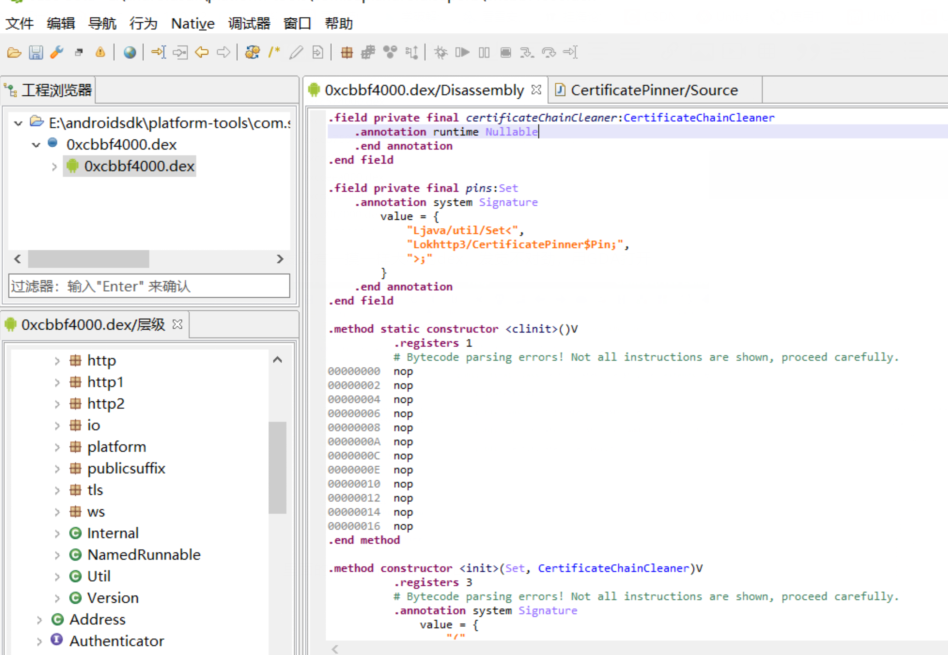The width and height of the screenshot is (948, 655).
Task: Select the NamedRunnable class in hierarchy
Action: coord(143,555)
